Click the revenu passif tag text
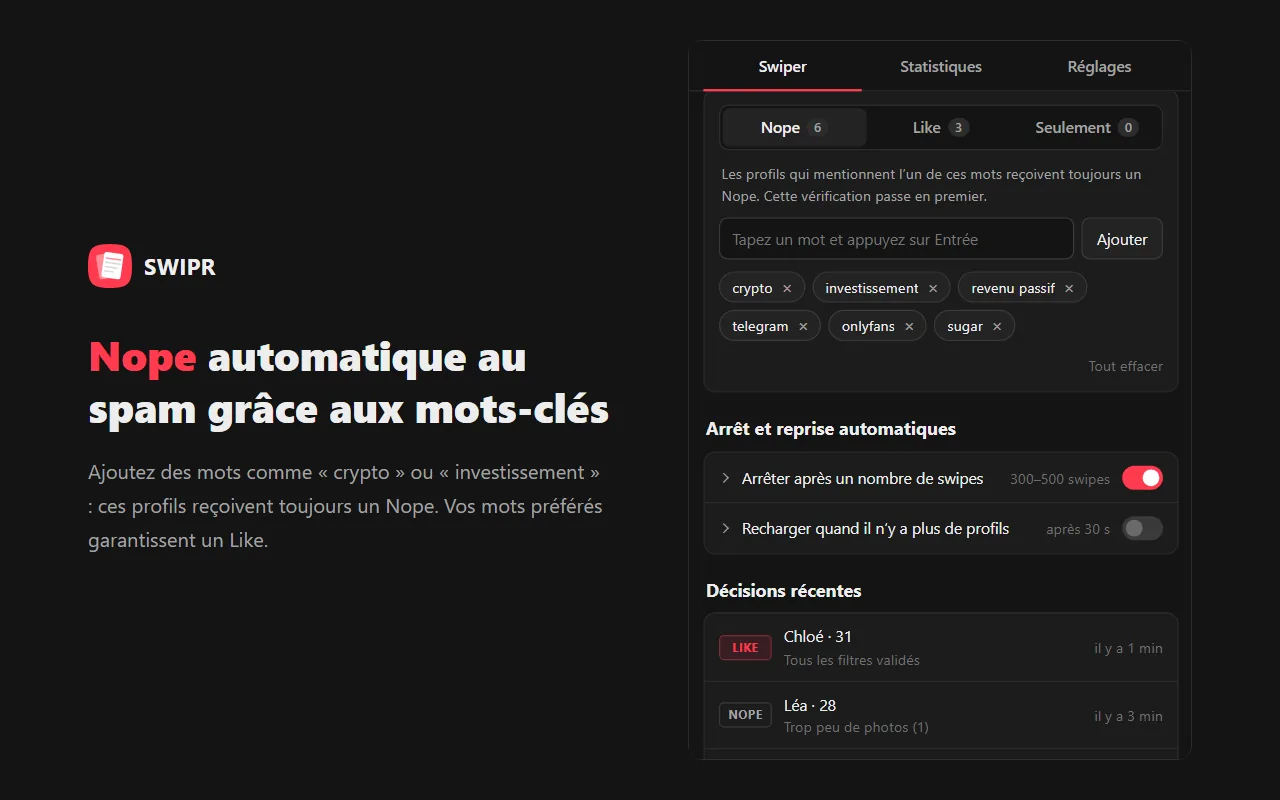The height and width of the screenshot is (800, 1280). pyautogui.click(x=1013, y=288)
